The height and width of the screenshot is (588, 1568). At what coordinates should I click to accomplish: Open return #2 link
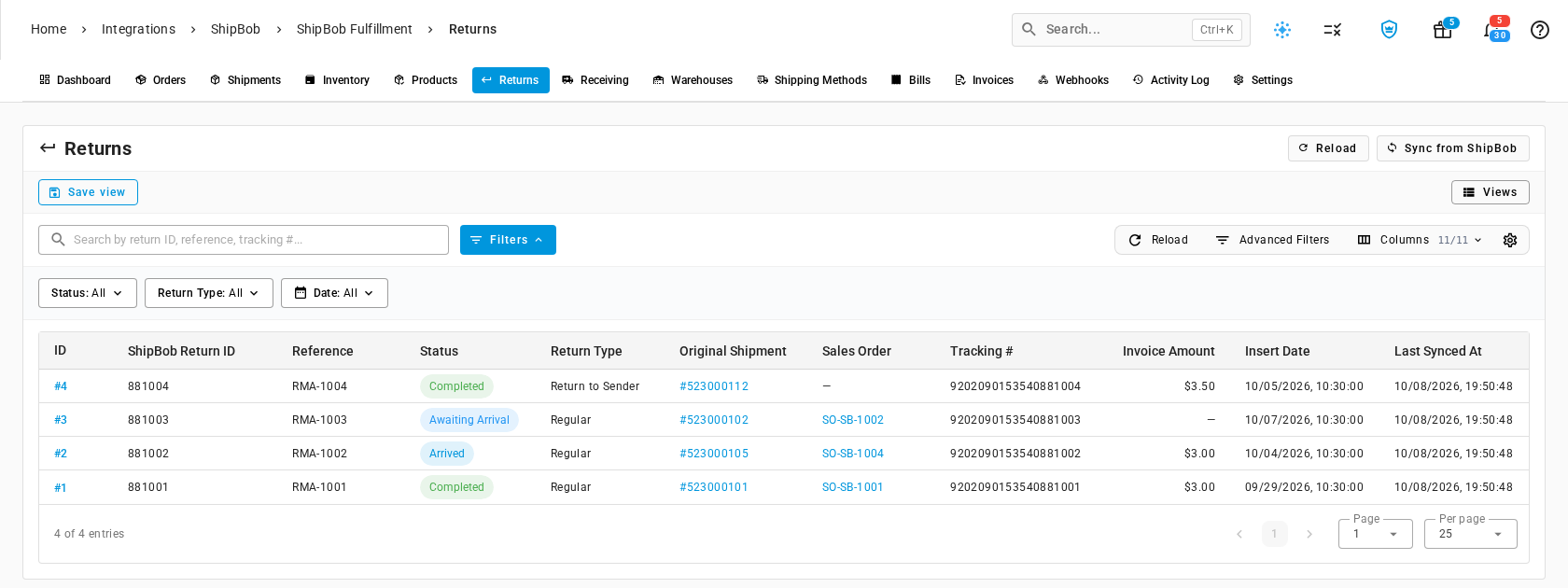(61, 454)
